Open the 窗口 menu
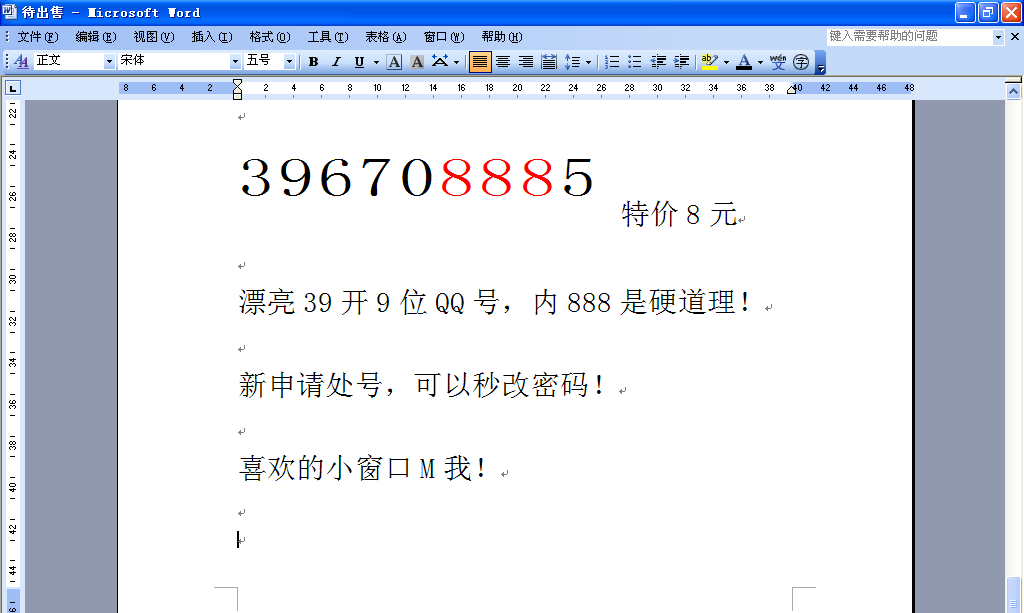Image resolution: width=1024 pixels, height=613 pixels. click(x=443, y=37)
